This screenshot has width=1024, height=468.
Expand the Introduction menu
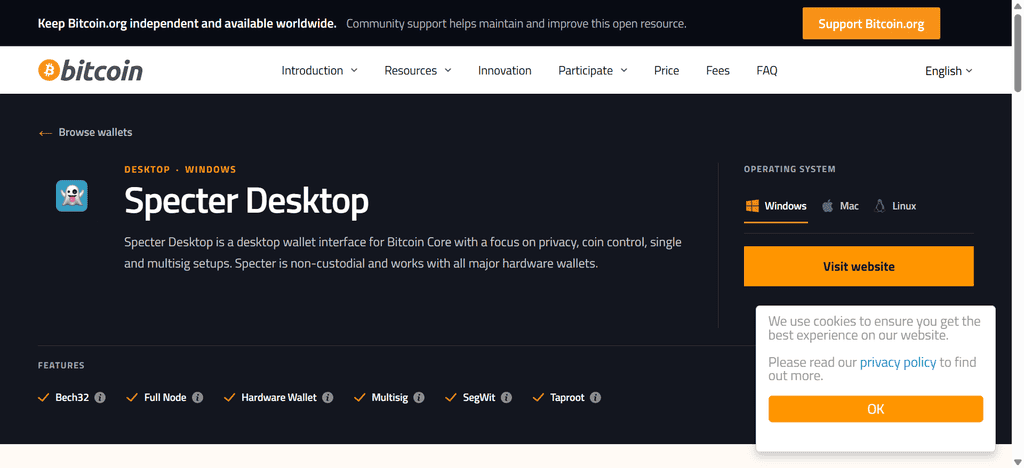click(319, 70)
